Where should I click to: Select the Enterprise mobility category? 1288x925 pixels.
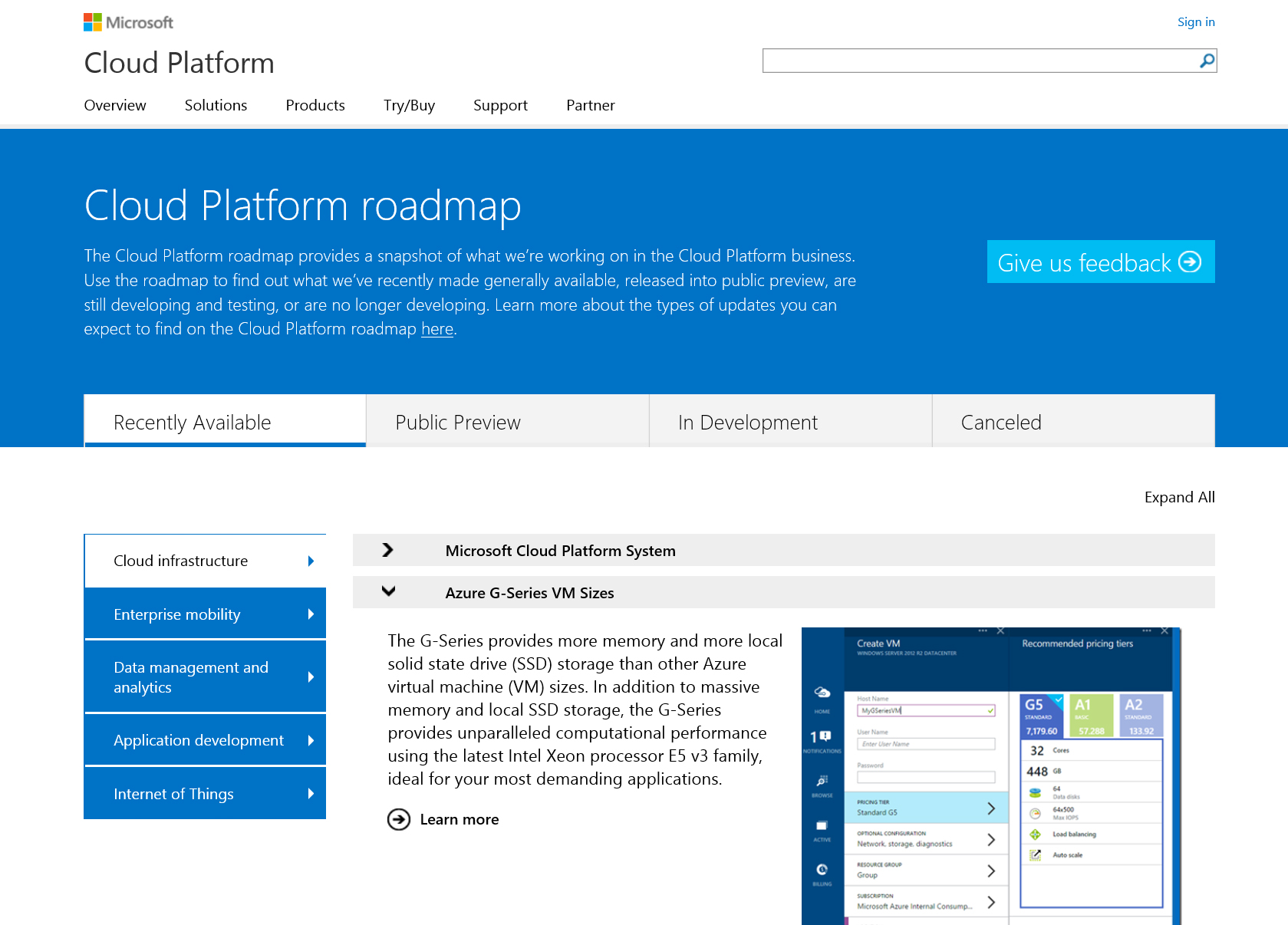point(205,614)
